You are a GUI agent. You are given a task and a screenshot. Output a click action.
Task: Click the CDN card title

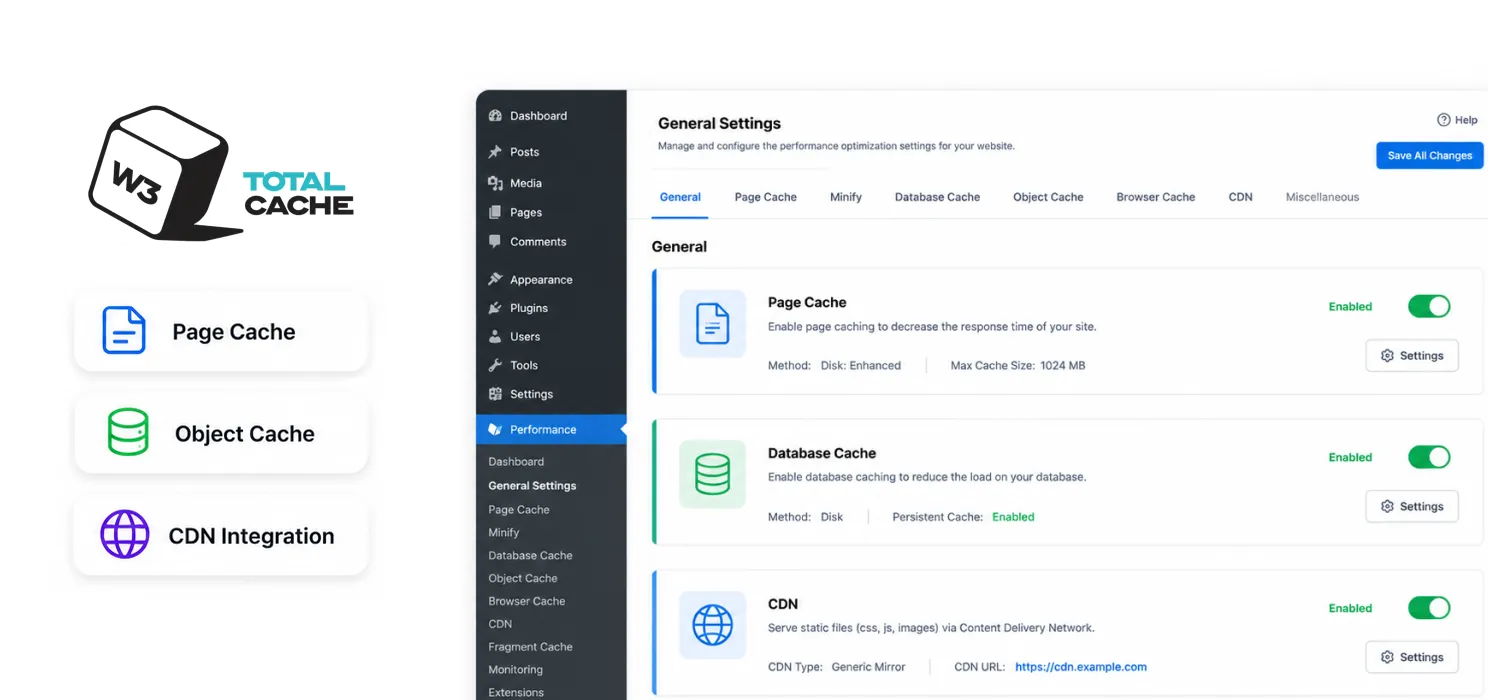783,604
